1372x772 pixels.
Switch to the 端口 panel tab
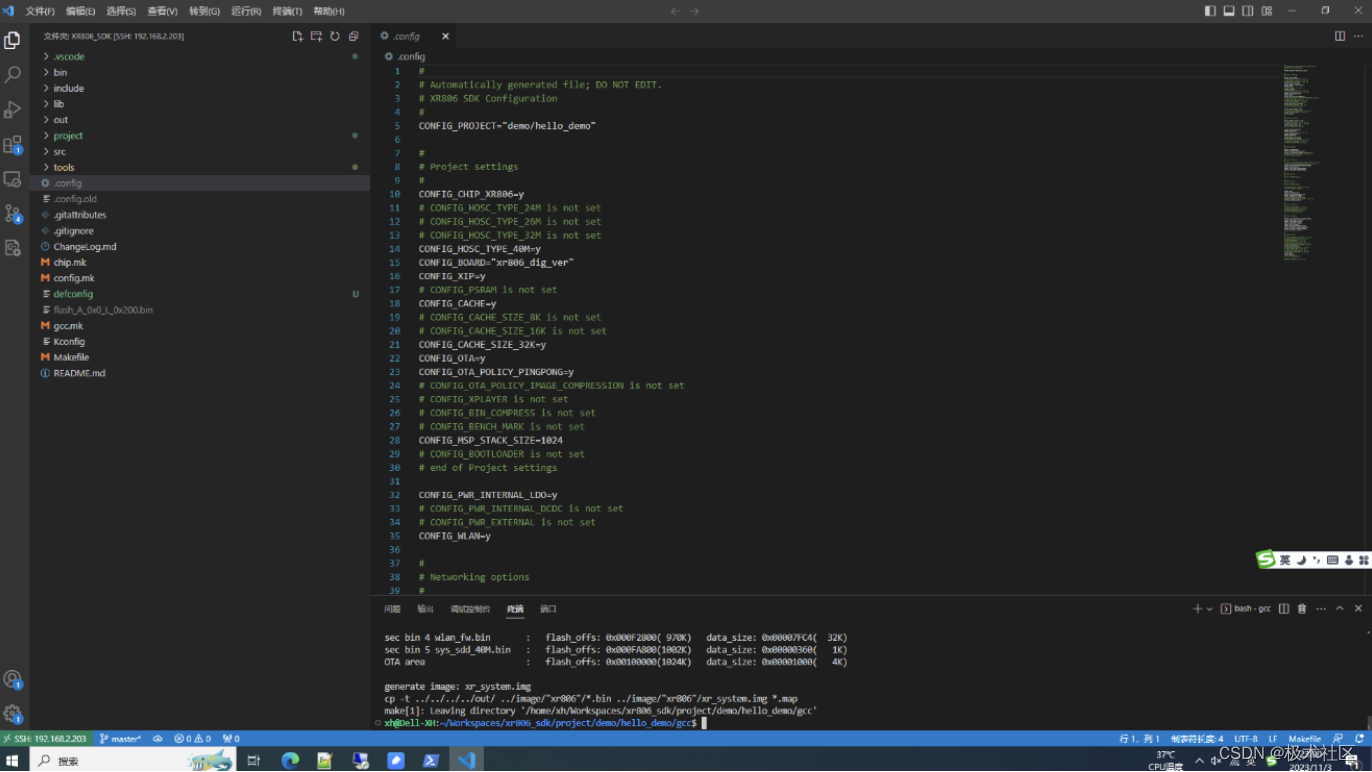548,609
